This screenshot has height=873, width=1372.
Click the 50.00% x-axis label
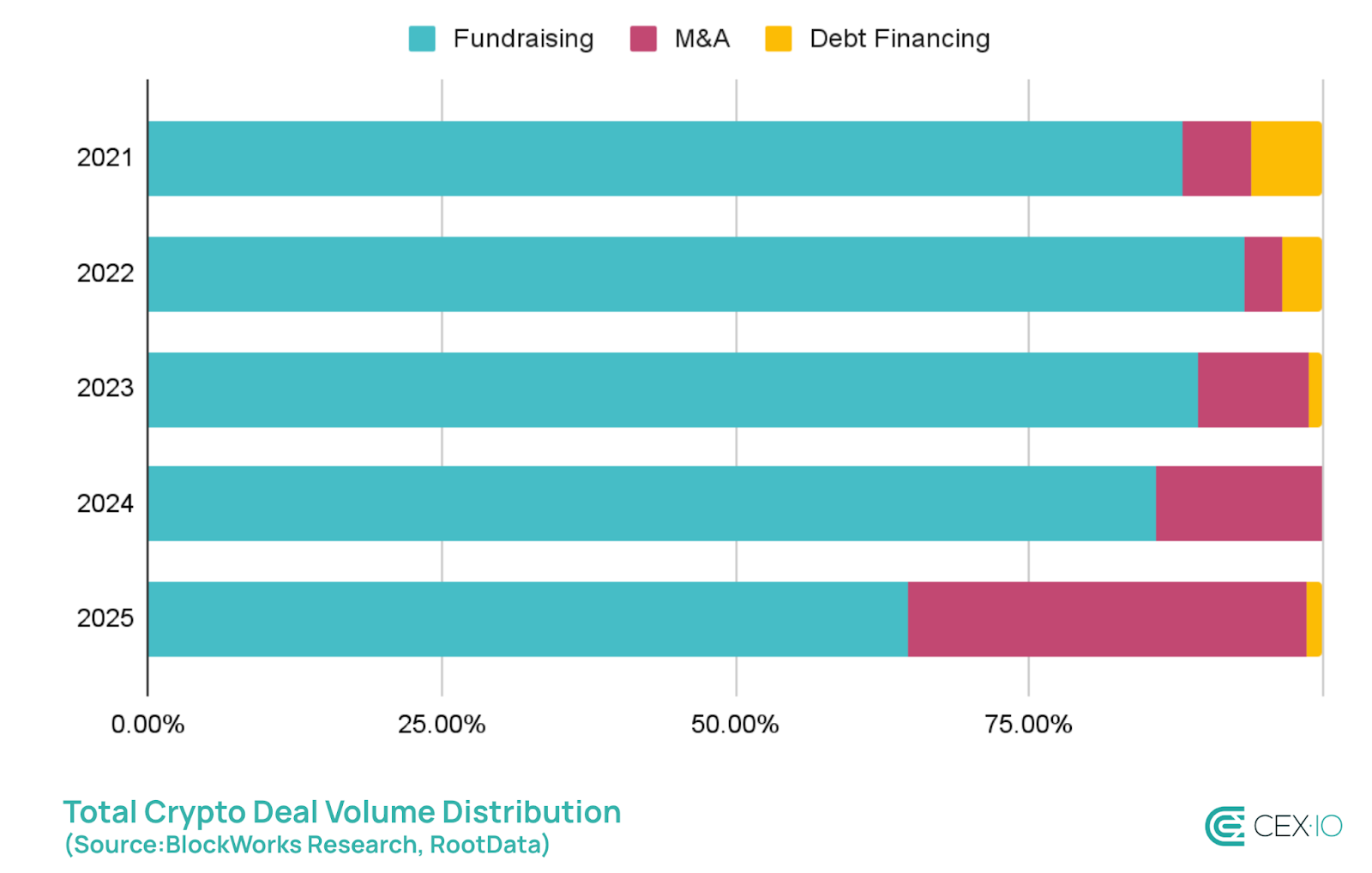(x=735, y=725)
